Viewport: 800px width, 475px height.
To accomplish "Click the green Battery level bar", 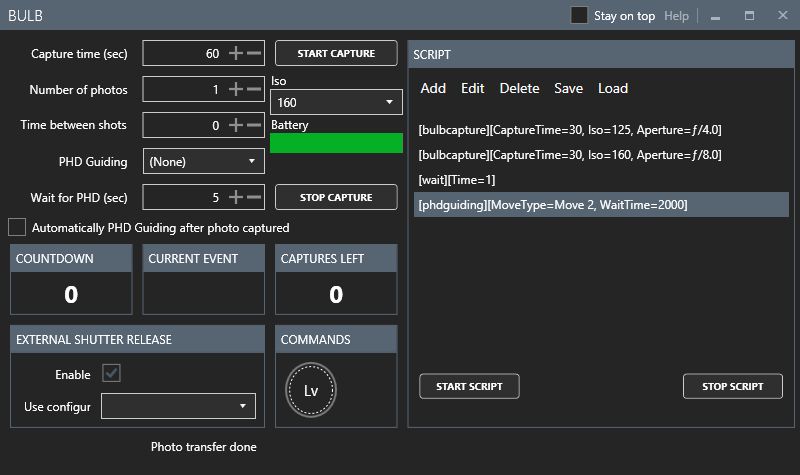I will (336, 143).
